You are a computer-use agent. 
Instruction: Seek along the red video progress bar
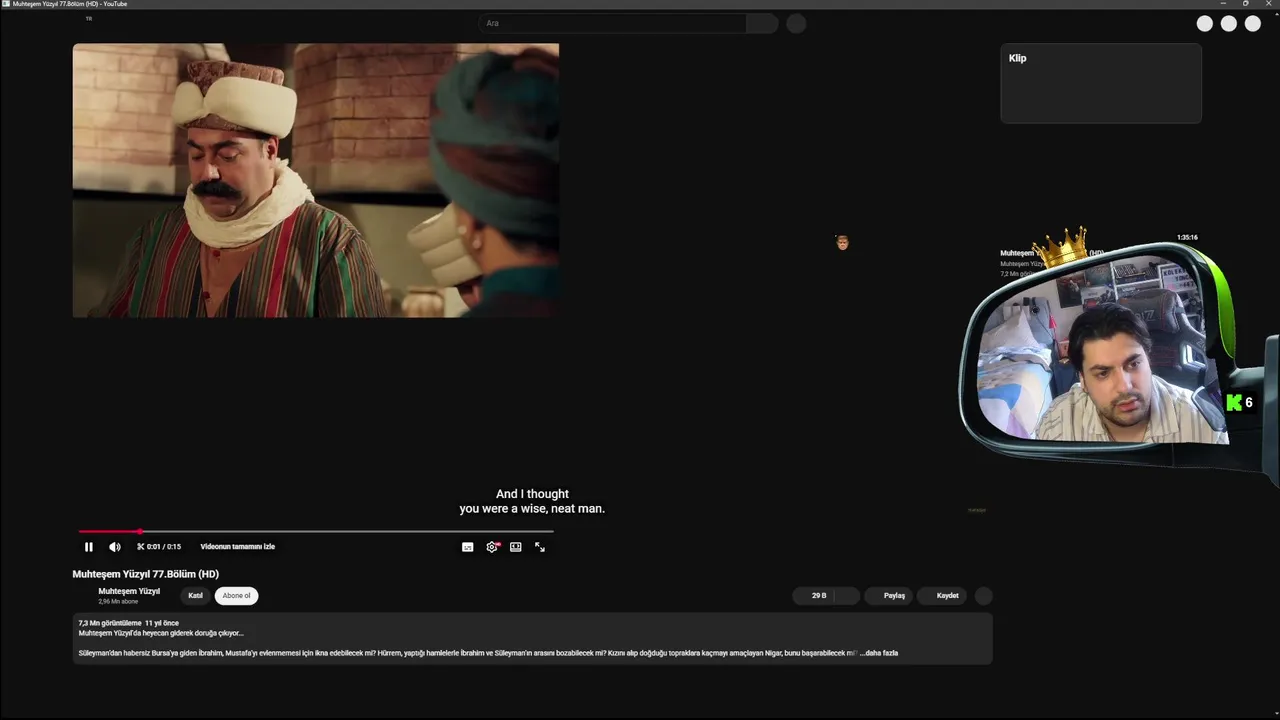[316, 532]
